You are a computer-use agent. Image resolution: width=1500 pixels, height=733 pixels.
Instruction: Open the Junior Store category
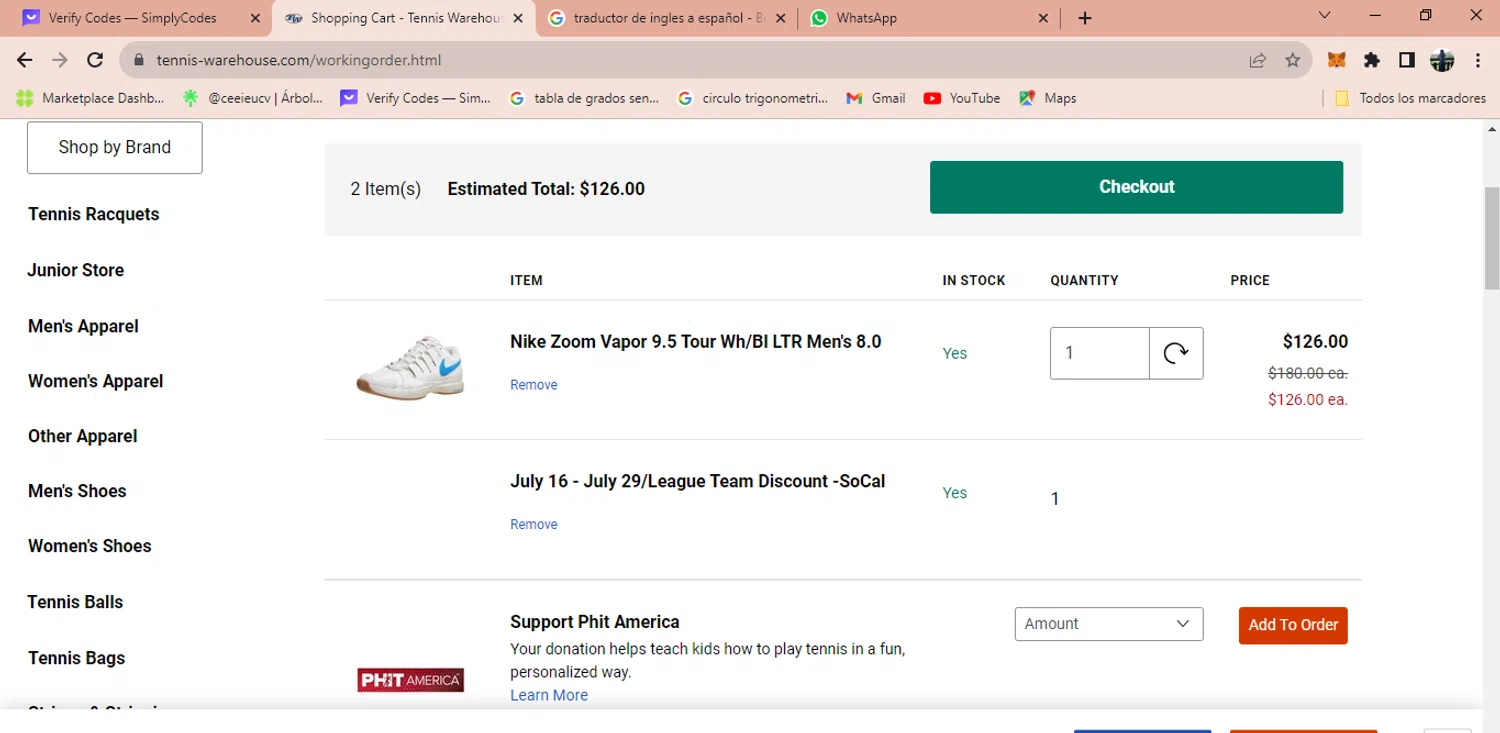76,270
